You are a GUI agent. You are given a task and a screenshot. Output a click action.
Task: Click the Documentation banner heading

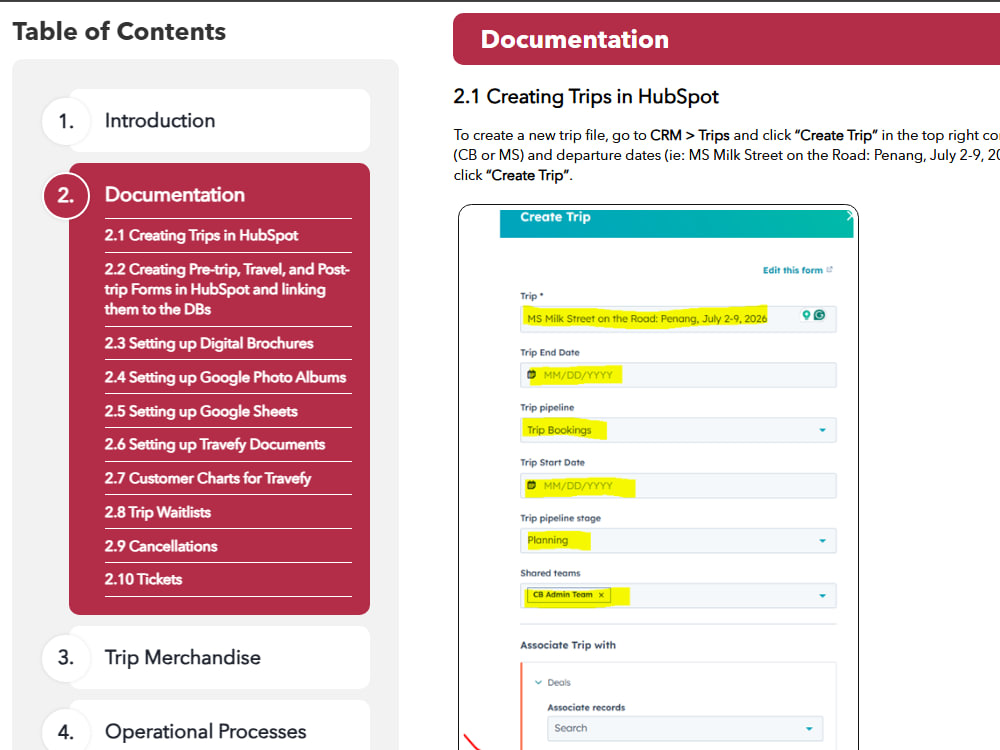click(x=575, y=40)
